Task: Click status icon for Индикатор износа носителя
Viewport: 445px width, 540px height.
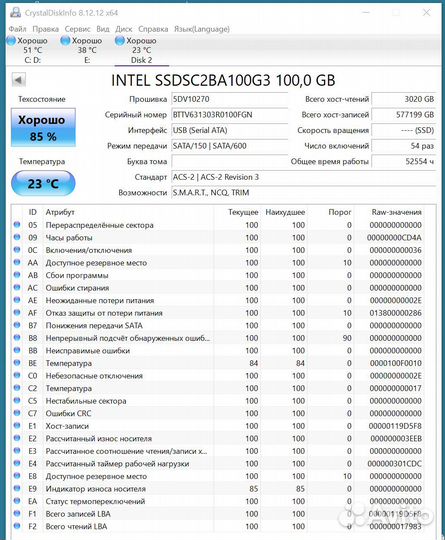Action: click(17, 488)
